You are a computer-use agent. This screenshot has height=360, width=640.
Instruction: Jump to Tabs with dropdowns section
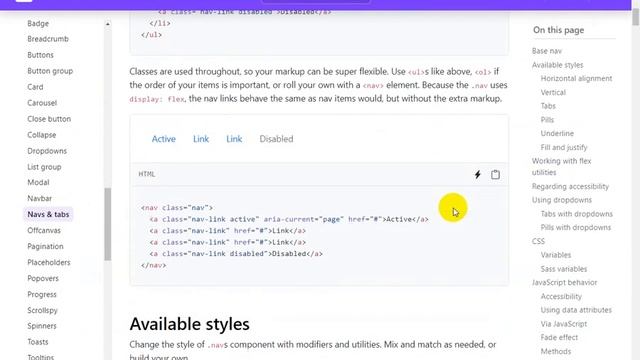click(576, 214)
